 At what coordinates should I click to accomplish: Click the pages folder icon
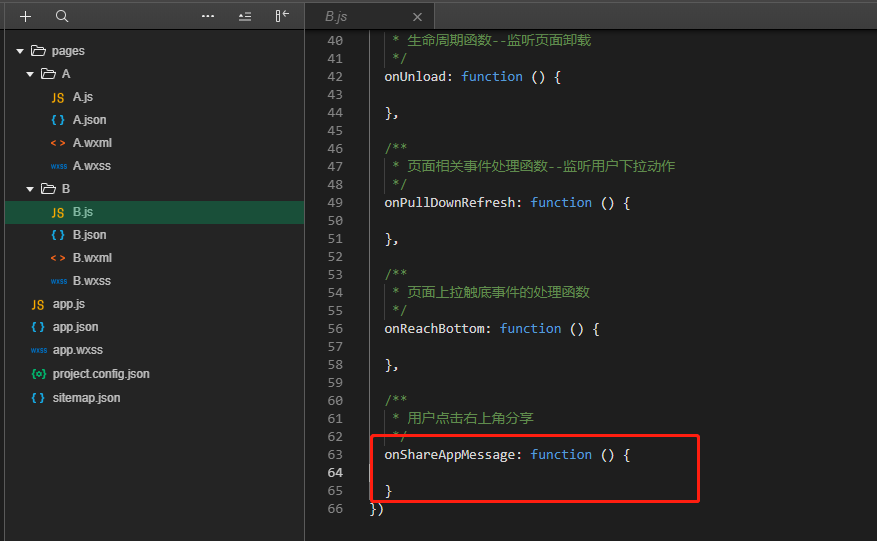[x=39, y=51]
